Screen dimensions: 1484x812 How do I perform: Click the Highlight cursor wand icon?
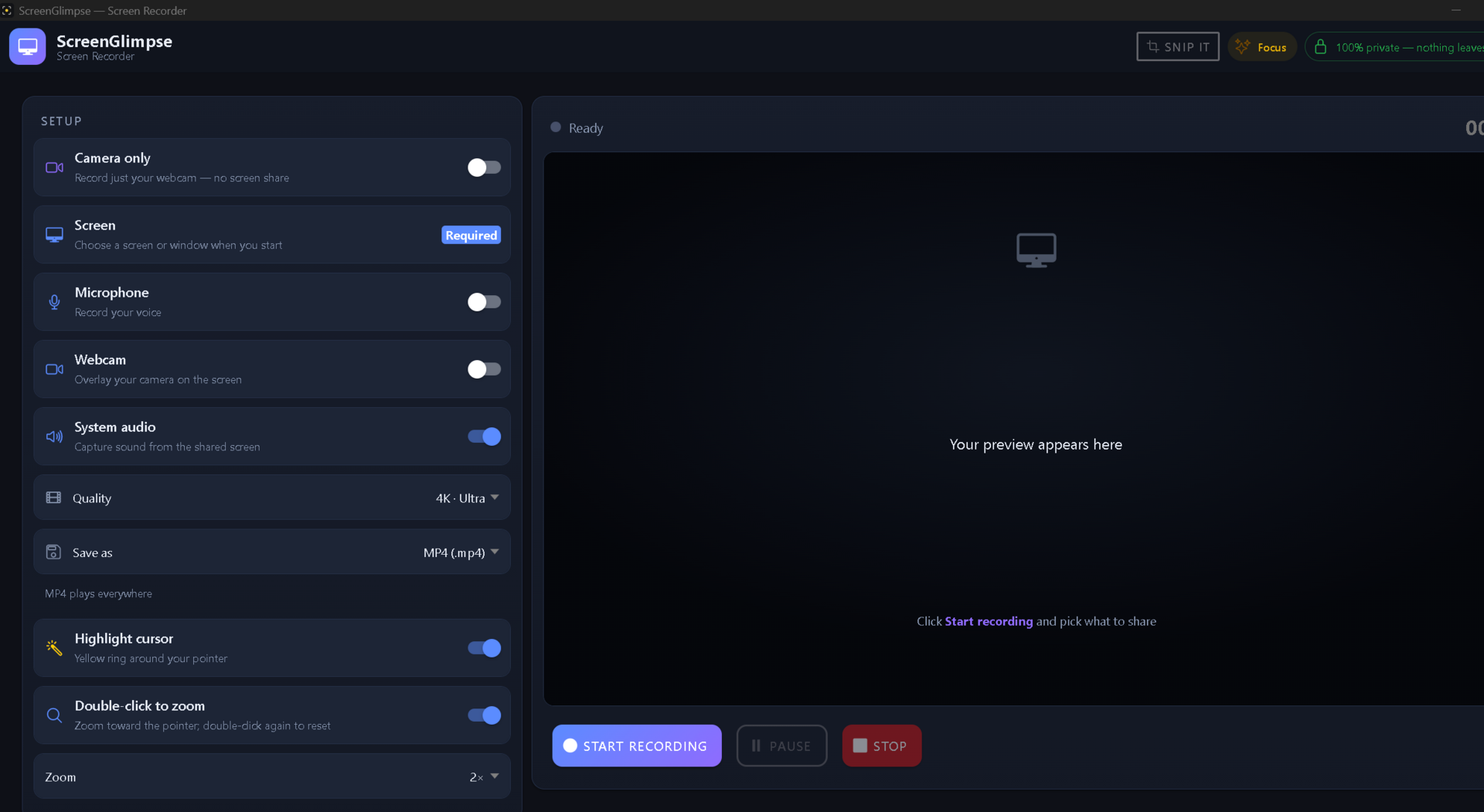click(x=54, y=647)
